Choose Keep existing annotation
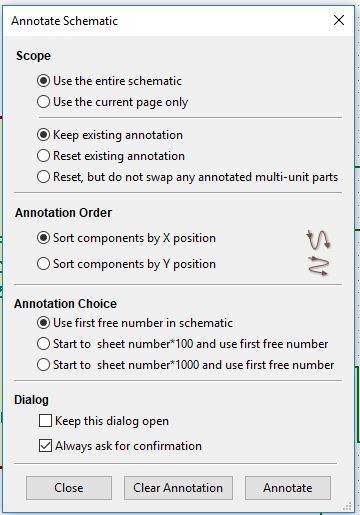The width and height of the screenshot is (360, 515). [x=110, y=135]
